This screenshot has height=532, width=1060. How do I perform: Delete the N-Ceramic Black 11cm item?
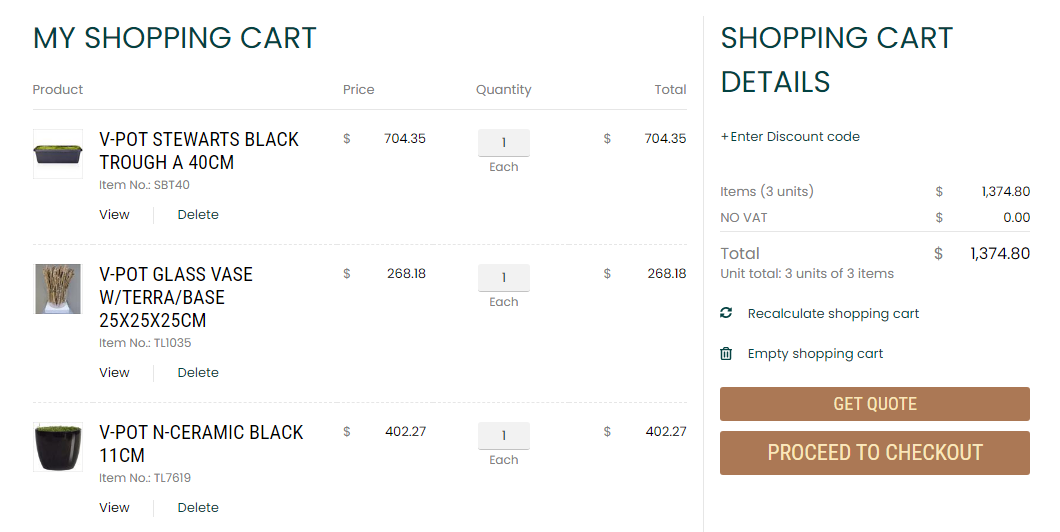(x=198, y=508)
